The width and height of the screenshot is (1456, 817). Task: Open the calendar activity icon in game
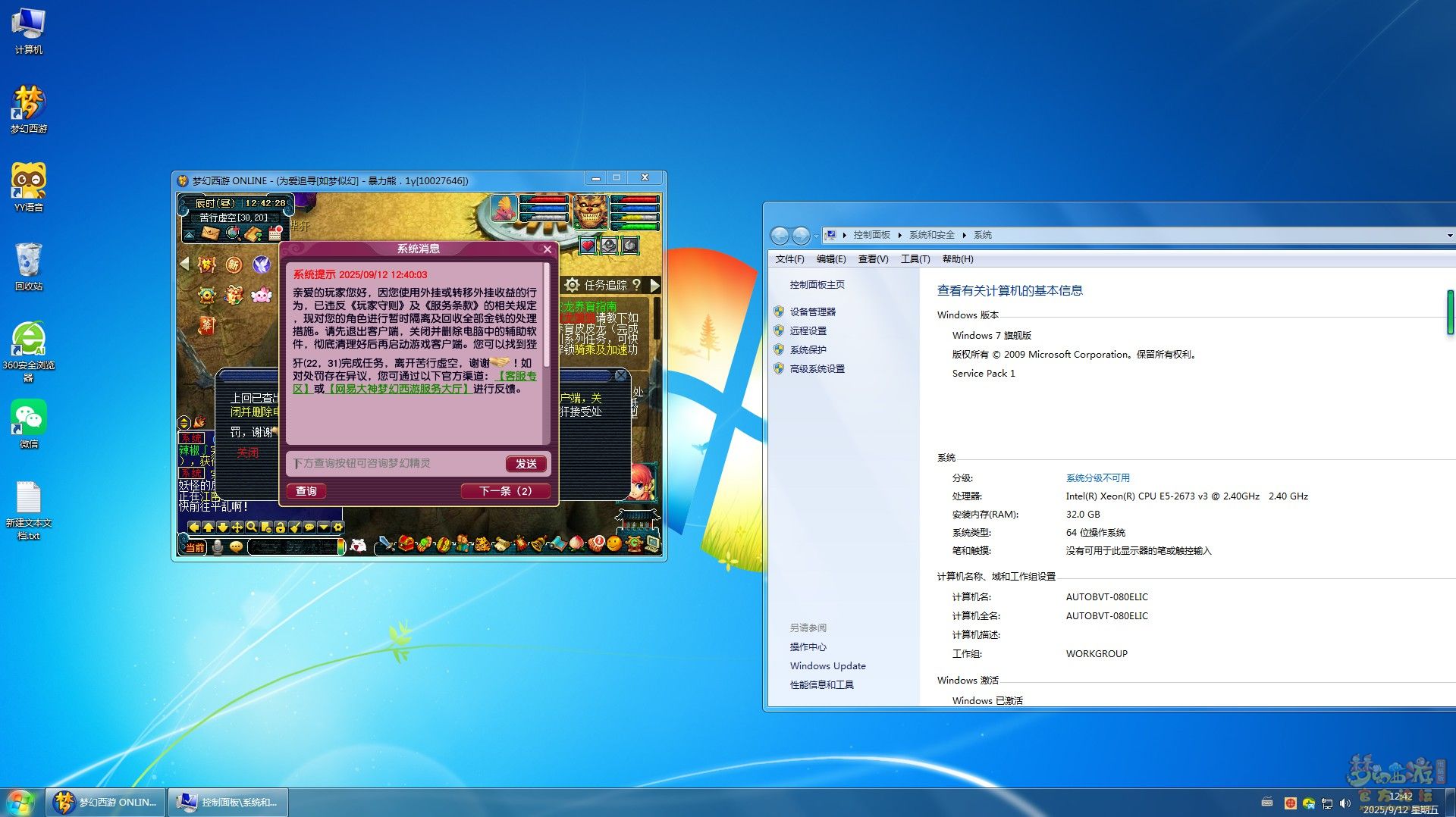point(275,233)
